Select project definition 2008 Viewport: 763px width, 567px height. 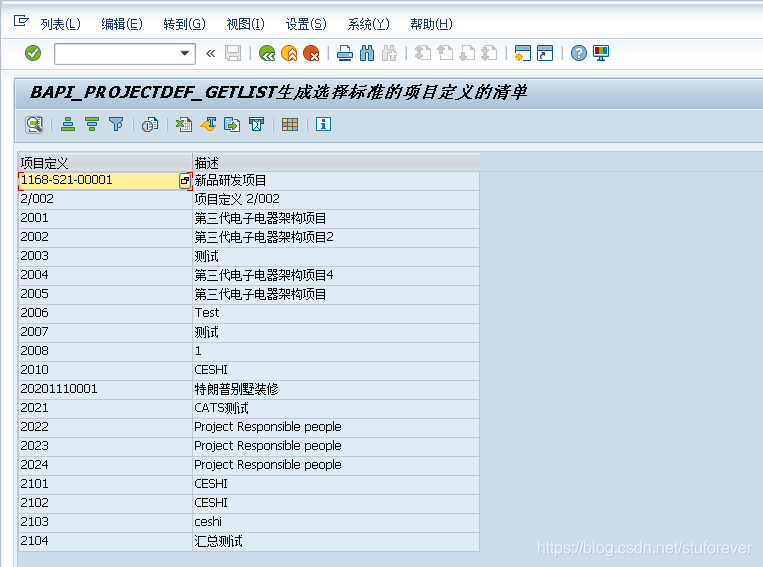(x=105, y=351)
